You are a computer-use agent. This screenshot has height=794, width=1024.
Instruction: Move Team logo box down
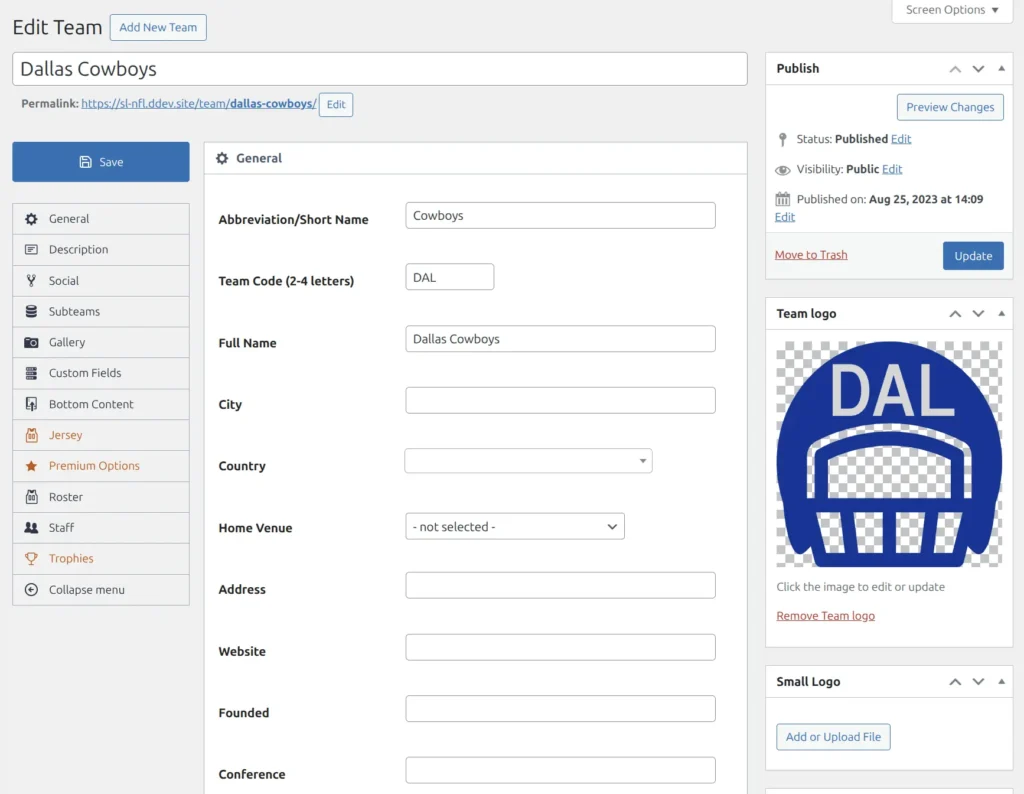point(978,313)
